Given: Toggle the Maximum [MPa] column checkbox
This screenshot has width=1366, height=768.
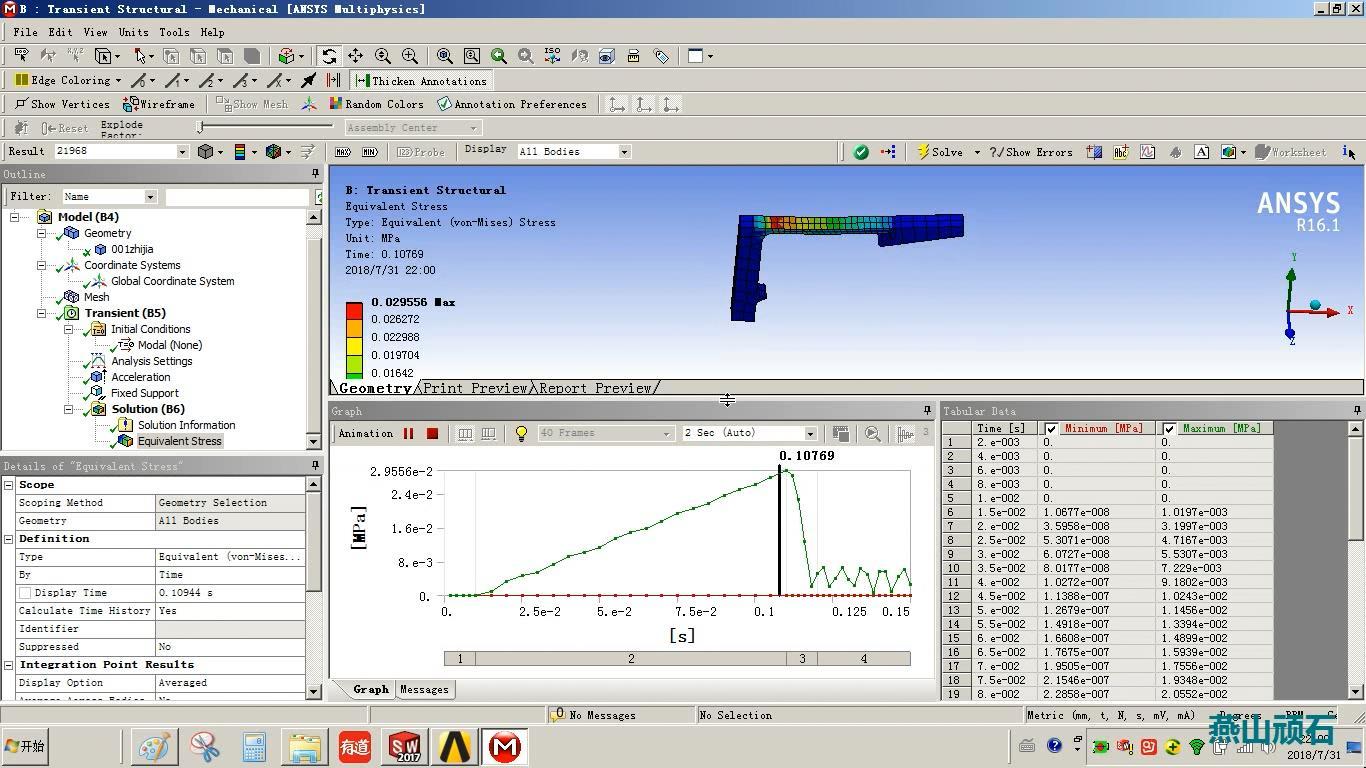Looking at the screenshot, I should click(1169, 429).
